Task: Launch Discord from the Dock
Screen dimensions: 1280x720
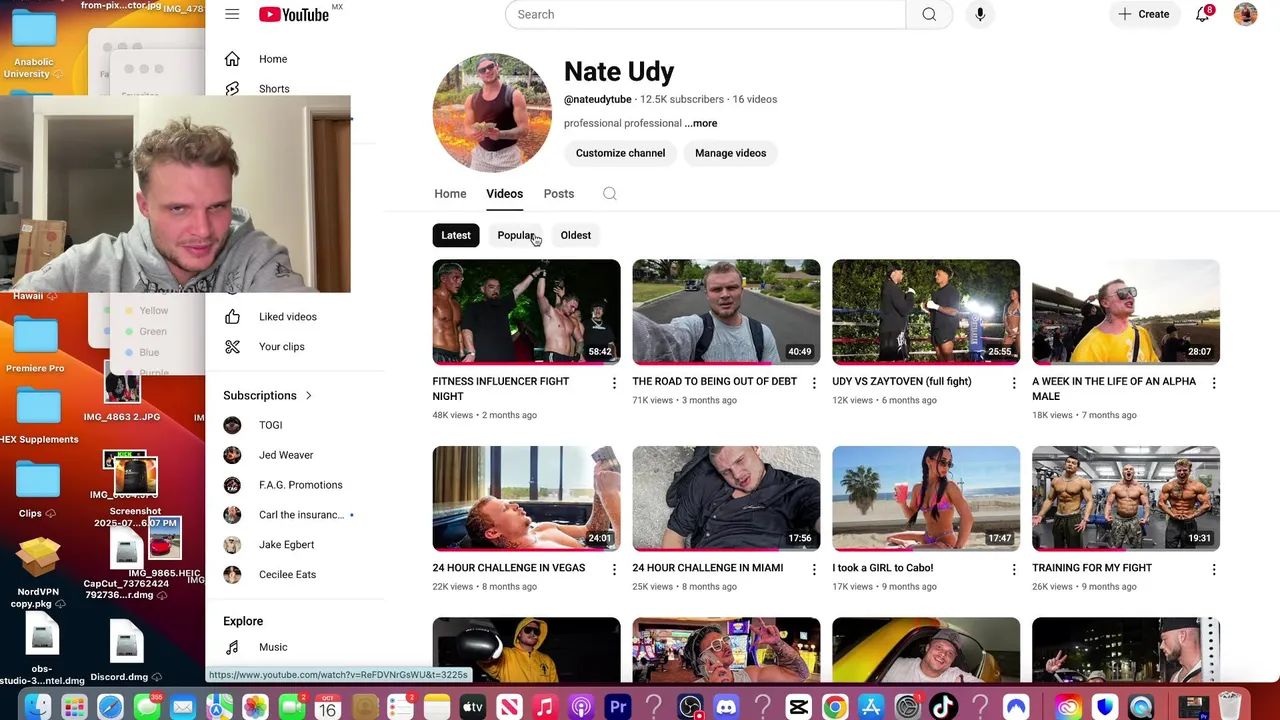Action: [726, 707]
